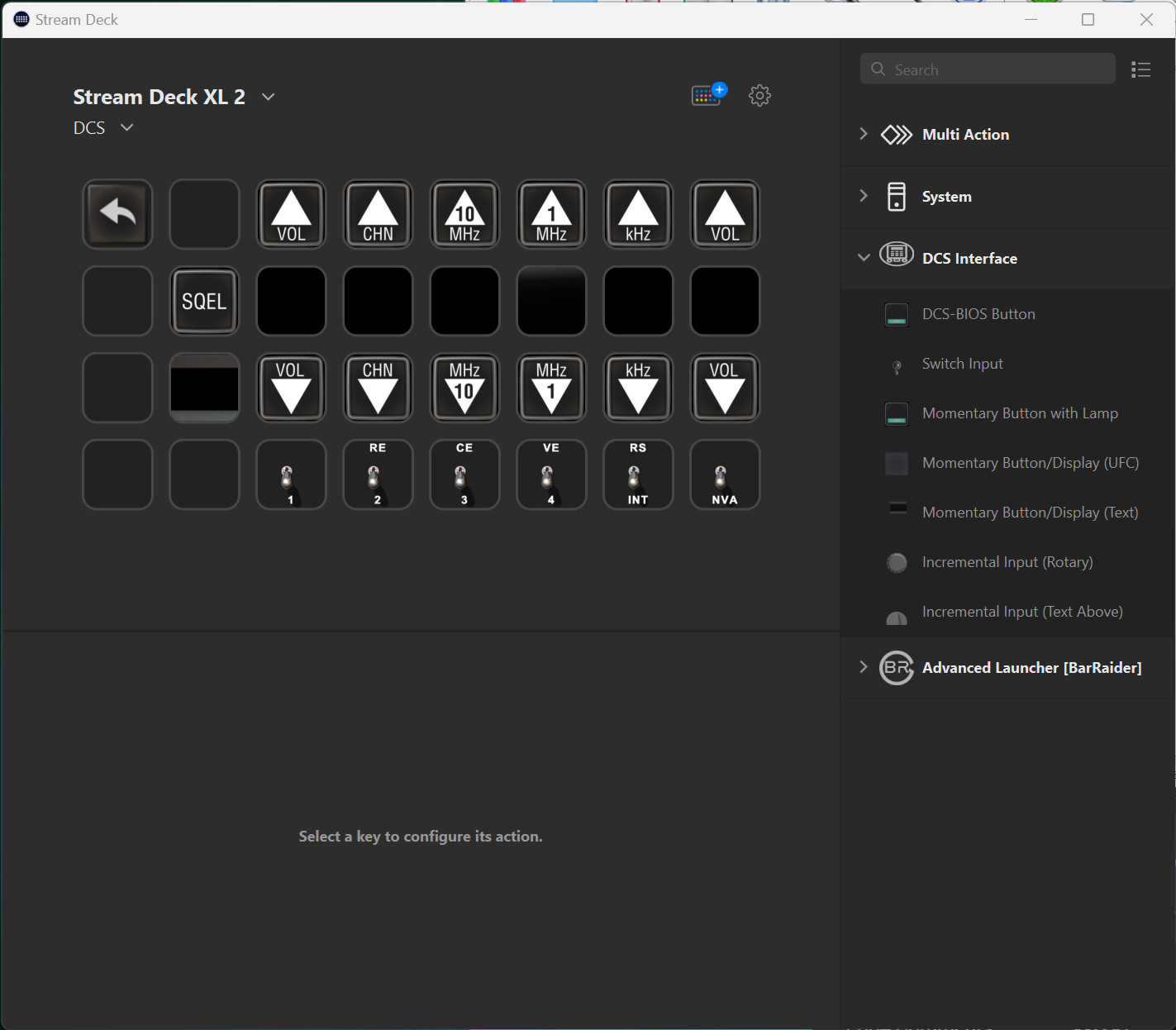Expand the Multi Action category

(x=964, y=135)
